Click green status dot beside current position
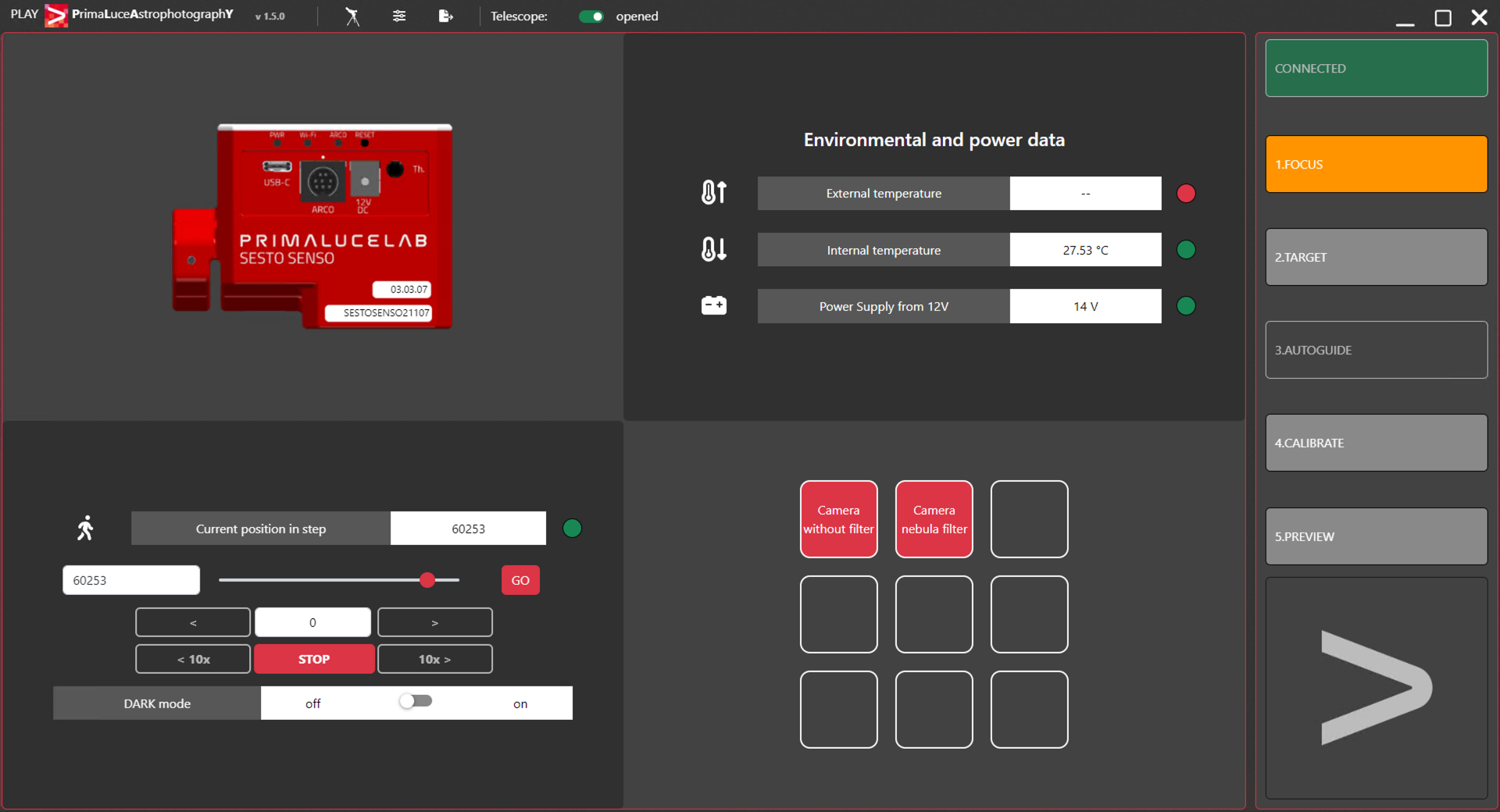Screen dimensions: 1500x812 [572, 529]
